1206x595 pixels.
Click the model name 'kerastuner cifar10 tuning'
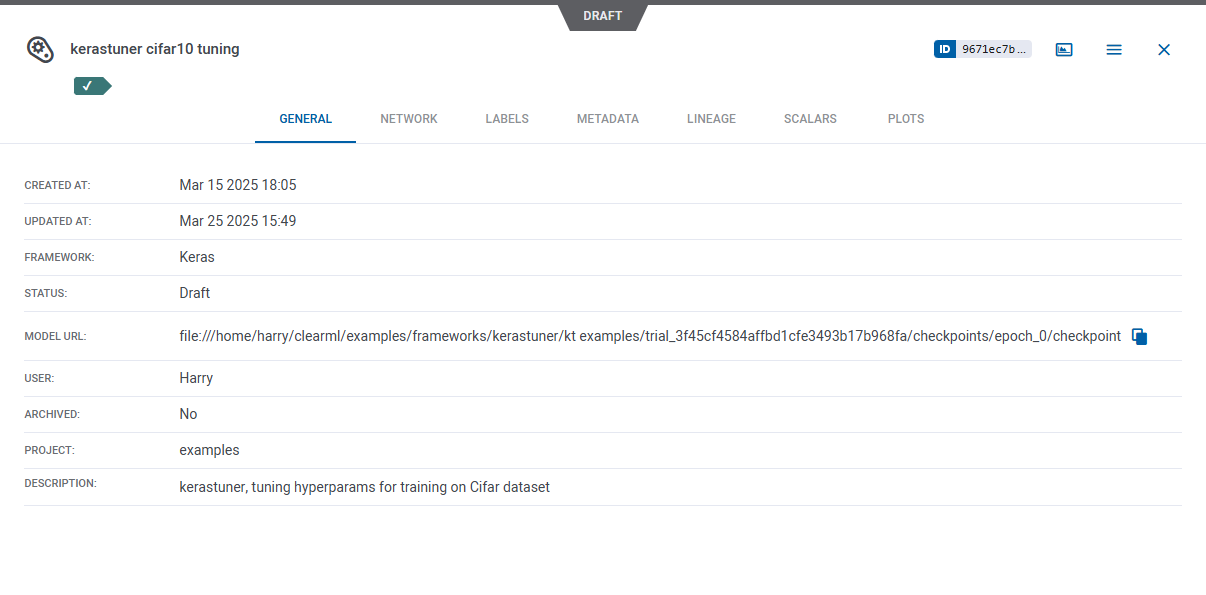155,49
